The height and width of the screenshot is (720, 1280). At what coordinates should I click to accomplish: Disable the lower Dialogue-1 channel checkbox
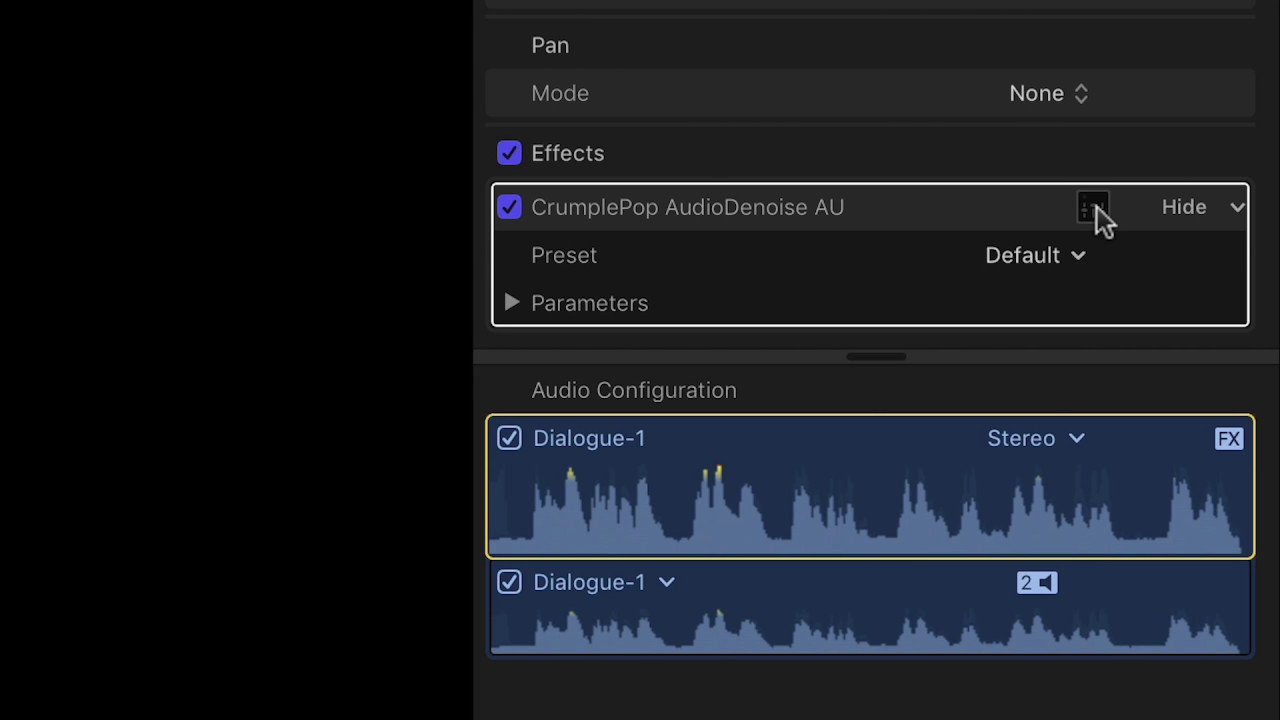[509, 582]
